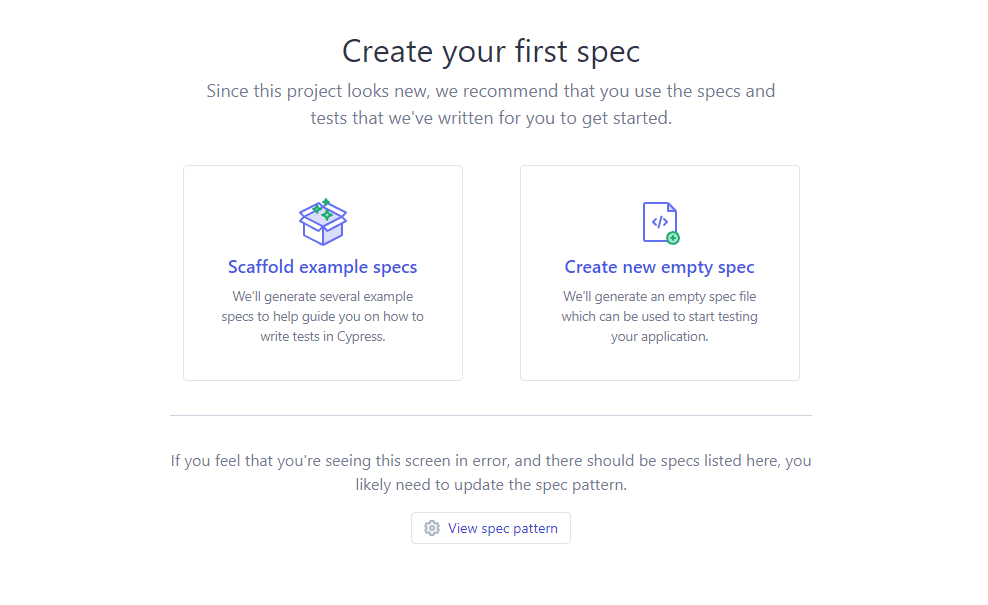Click the green plus badge on the file icon
Screen dimensions: 988x605
click(x=673, y=238)
